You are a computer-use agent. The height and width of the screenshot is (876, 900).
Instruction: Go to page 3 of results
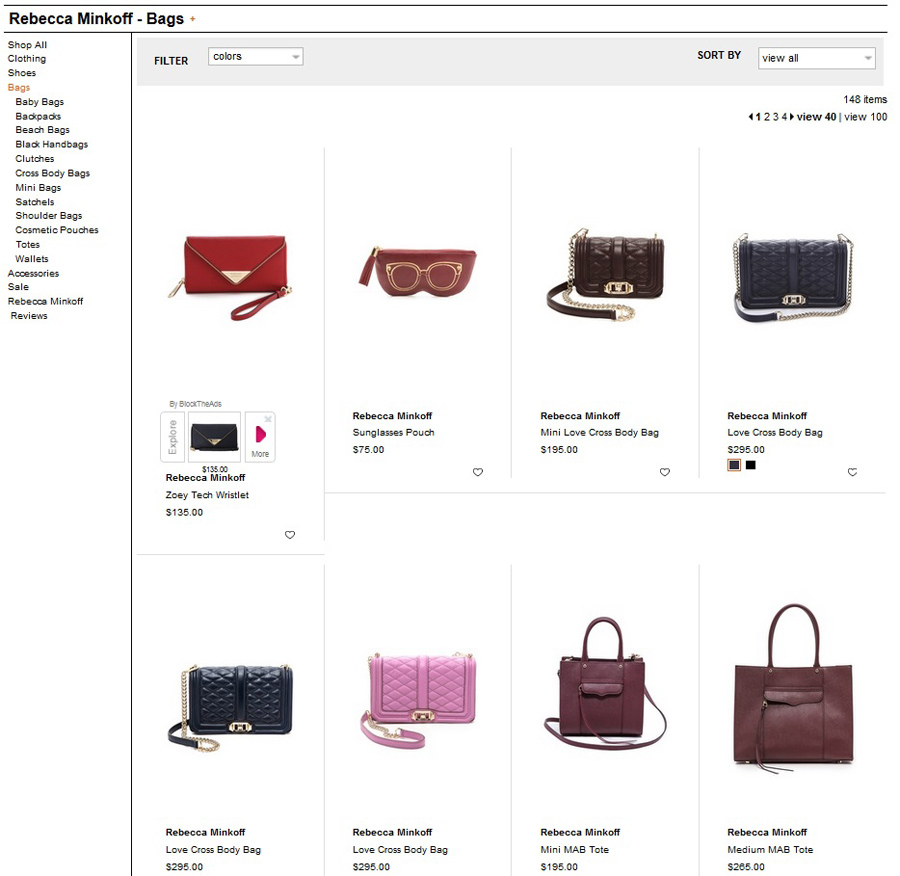click(x=775, y=117)
